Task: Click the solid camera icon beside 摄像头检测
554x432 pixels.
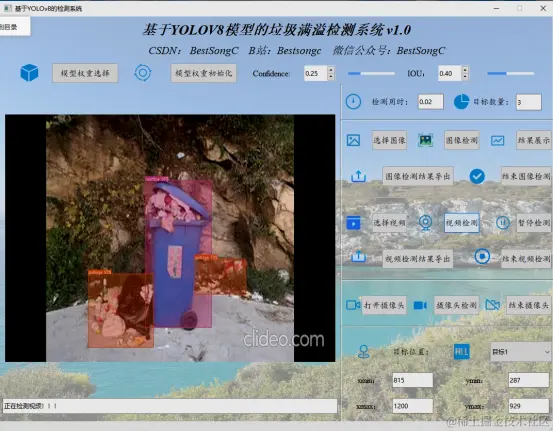Action: (x=420, y=305)
